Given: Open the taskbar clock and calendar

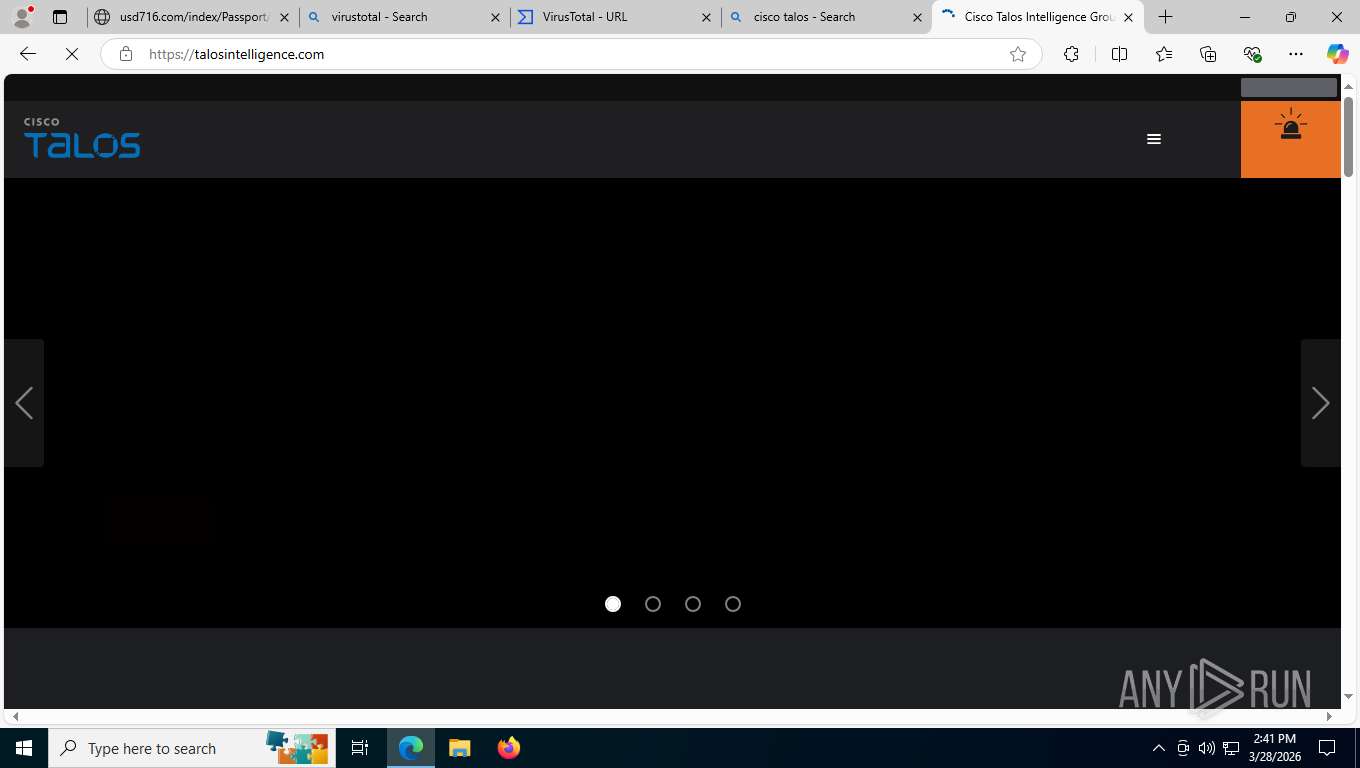Looking at the screenshot, I should [x=1273, y=748].
